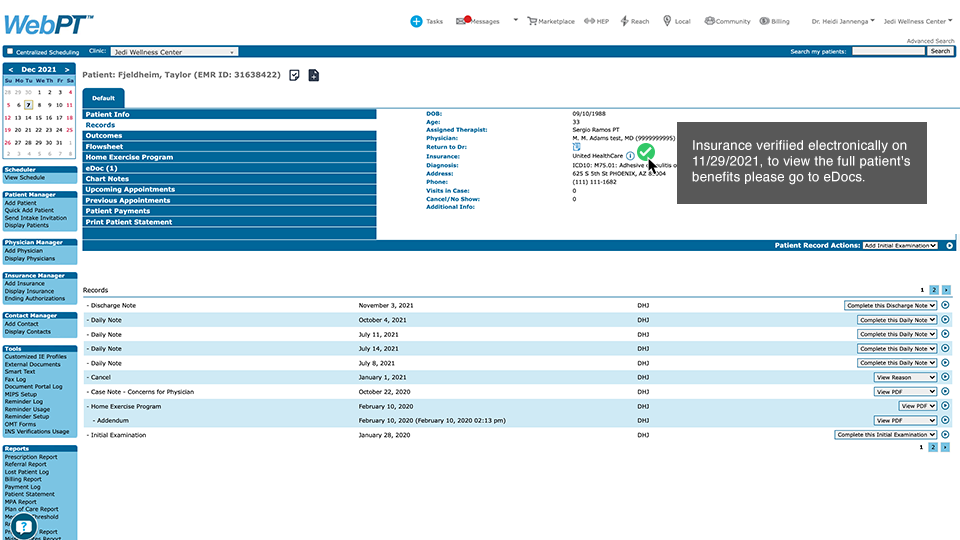Click the Search my patients field
Viewport: 960px width, 540px height.
click(x=887, y=51)
